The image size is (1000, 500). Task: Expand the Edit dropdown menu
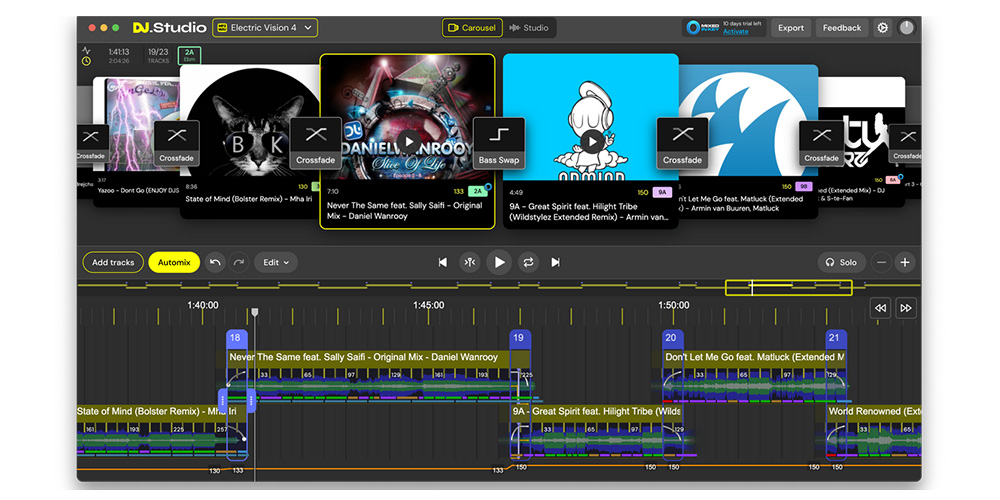click(x=275, y=262)
